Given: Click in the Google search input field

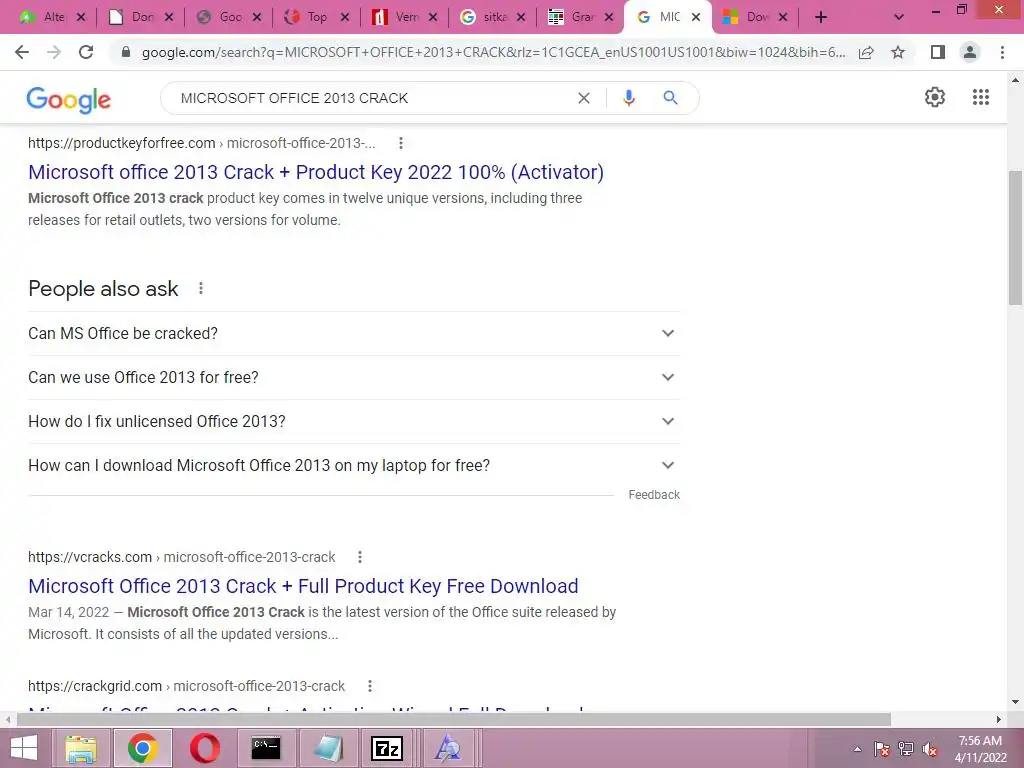Looking at the screenshot, I should [x=372, y=98].
